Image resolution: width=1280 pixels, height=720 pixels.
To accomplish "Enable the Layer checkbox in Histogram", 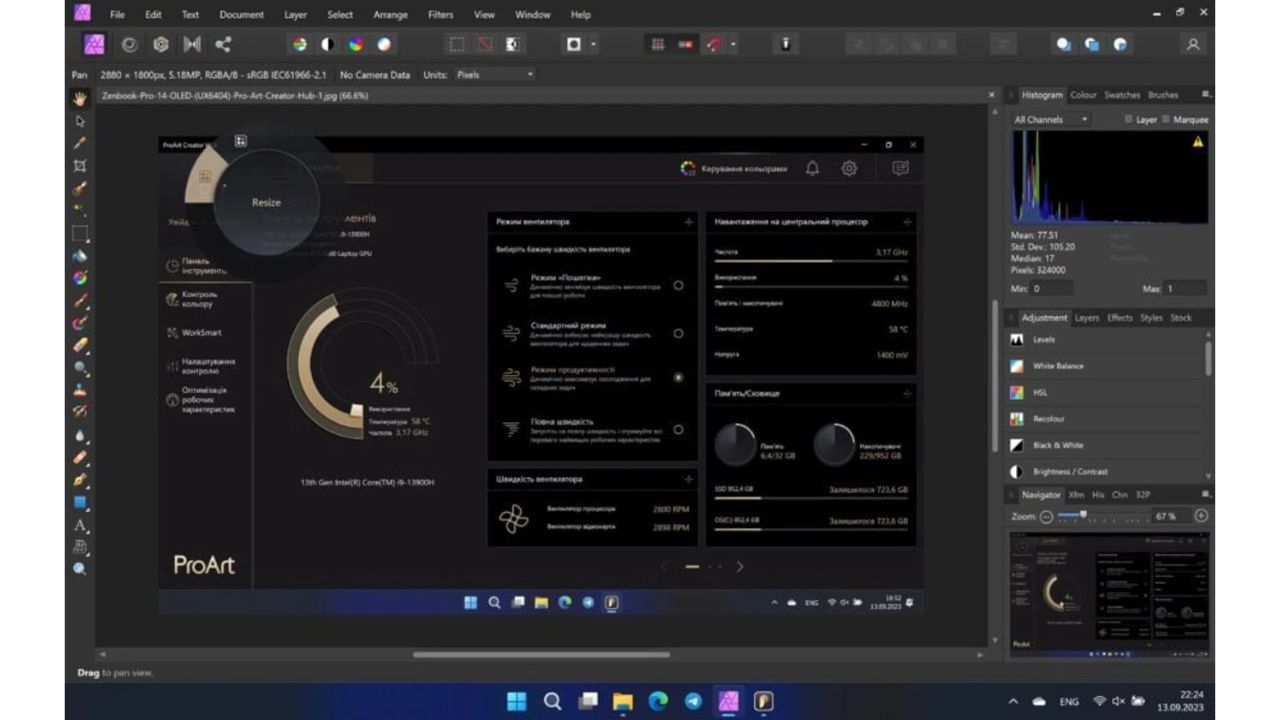I will tap(1128, 119).
